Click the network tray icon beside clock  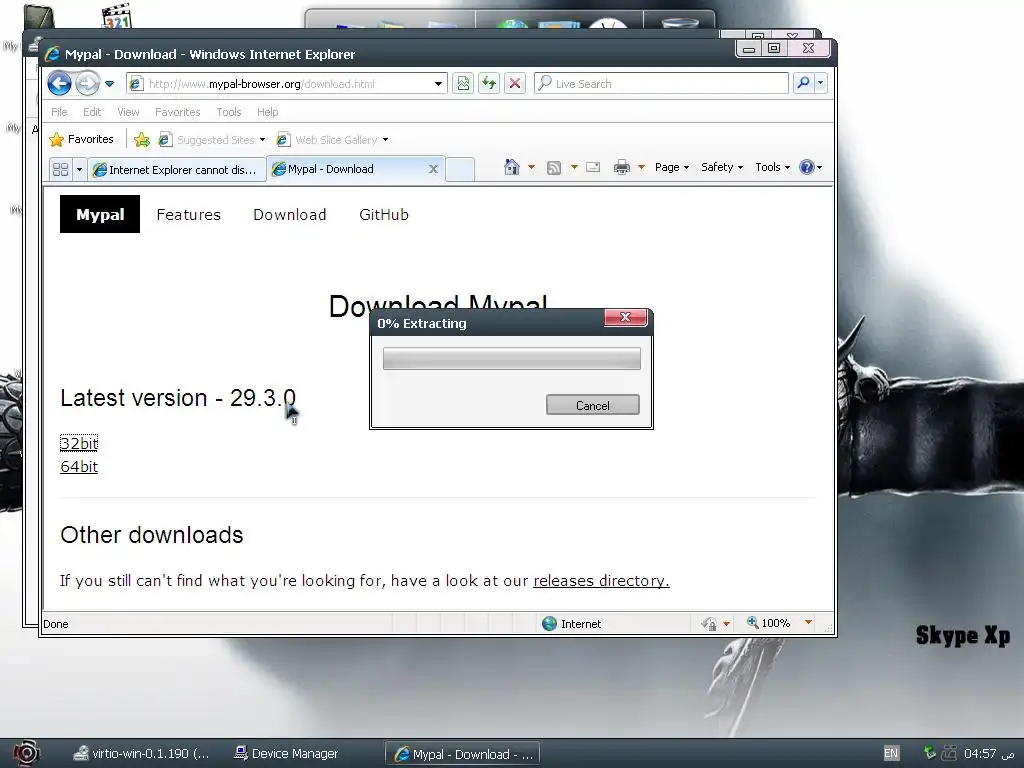[949, 753]
